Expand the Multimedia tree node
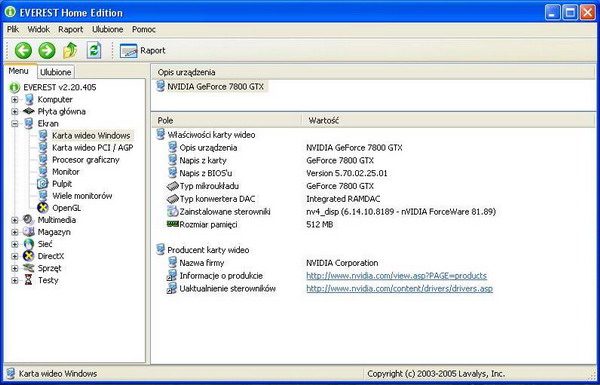This screenshot has height=385, width=600. pyautogui.click(x=15, y=220)
